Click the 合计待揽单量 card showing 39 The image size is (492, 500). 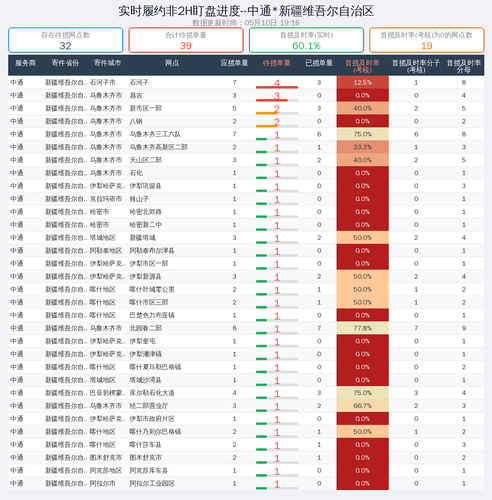[x=186, y=40]
